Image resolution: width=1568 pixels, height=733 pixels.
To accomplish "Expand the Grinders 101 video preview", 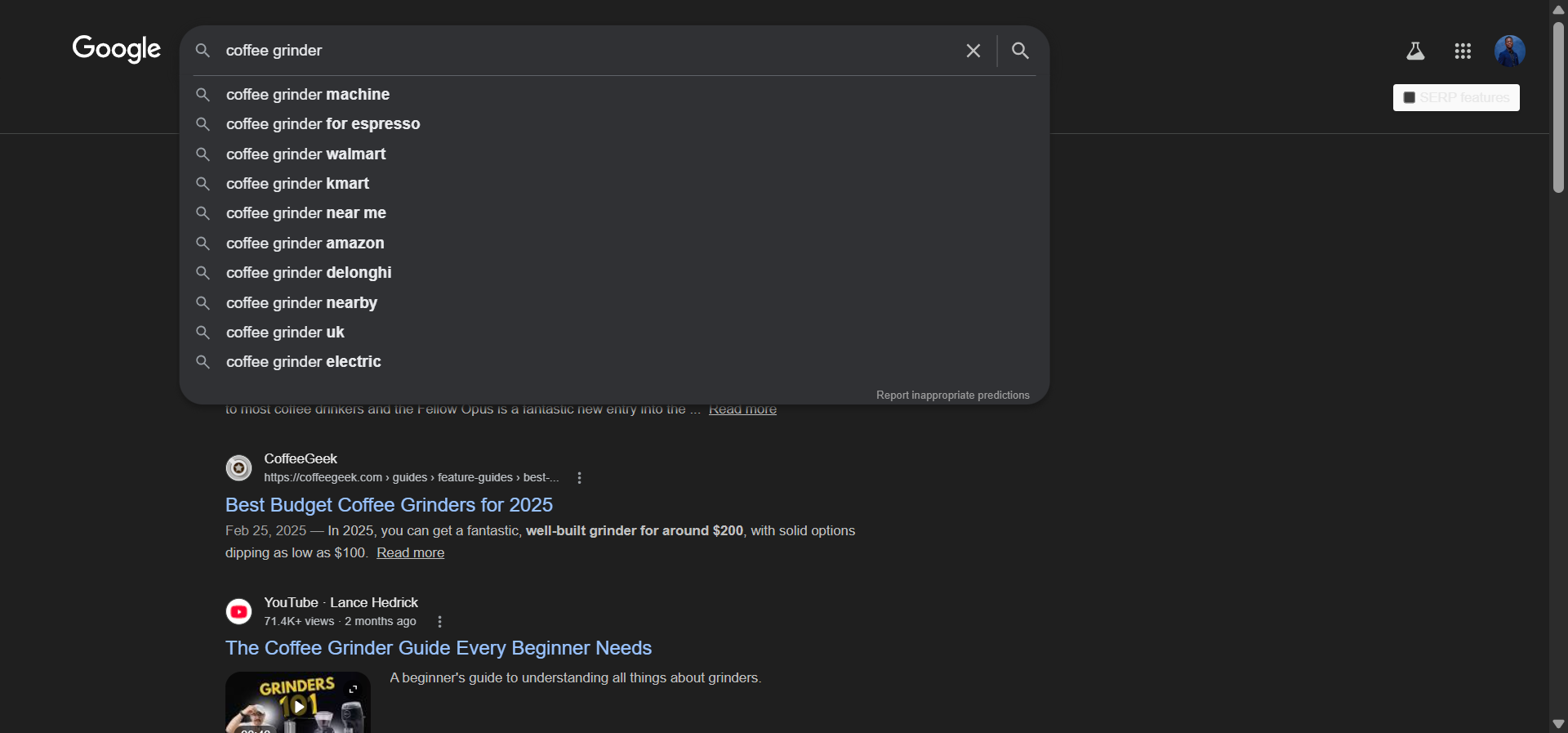I will pyautogui.click(x=354, y=689).
